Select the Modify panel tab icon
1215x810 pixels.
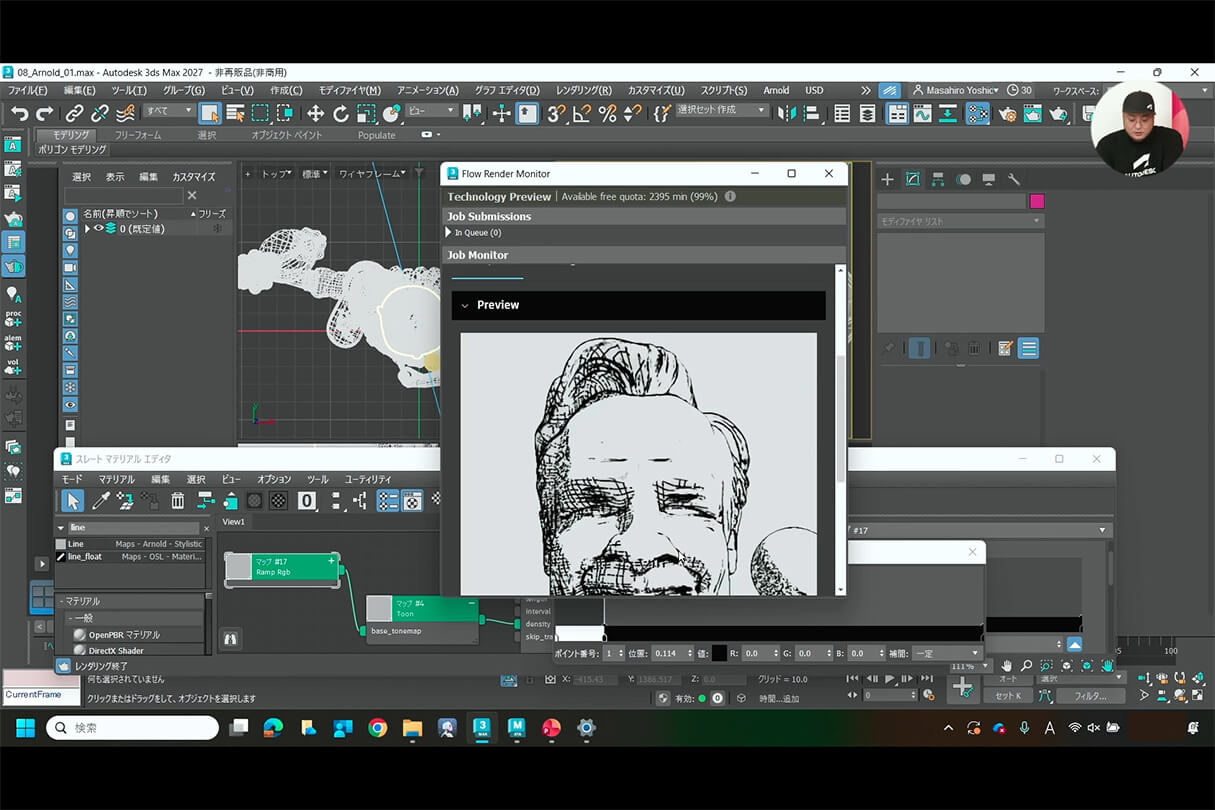tap(913, 179)
